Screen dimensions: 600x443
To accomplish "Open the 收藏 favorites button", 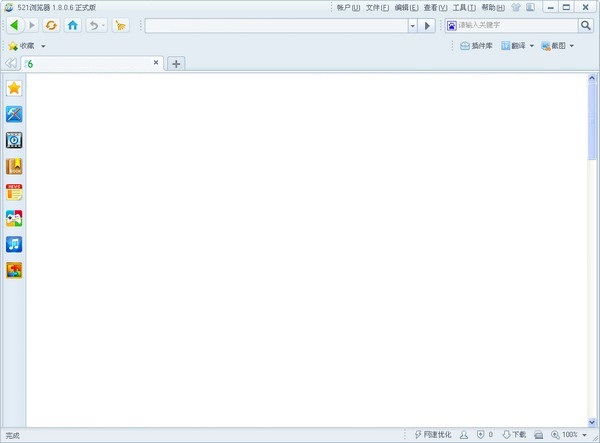I will pyautogui.click(x=22, y=46).
